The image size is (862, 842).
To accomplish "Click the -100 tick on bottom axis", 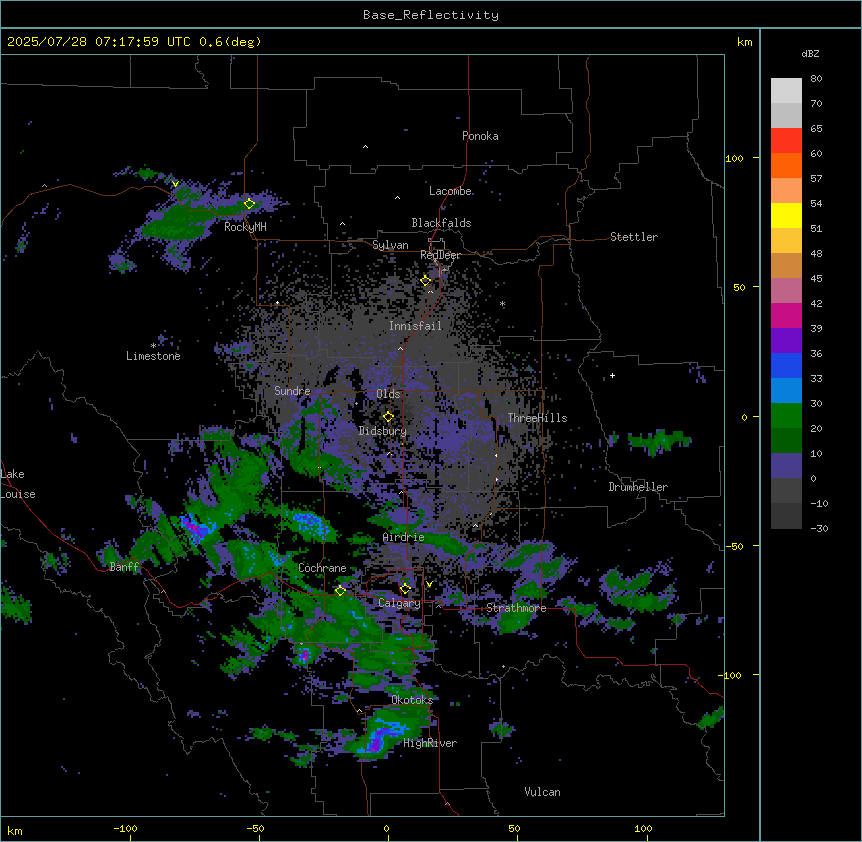I will point(125,828).
